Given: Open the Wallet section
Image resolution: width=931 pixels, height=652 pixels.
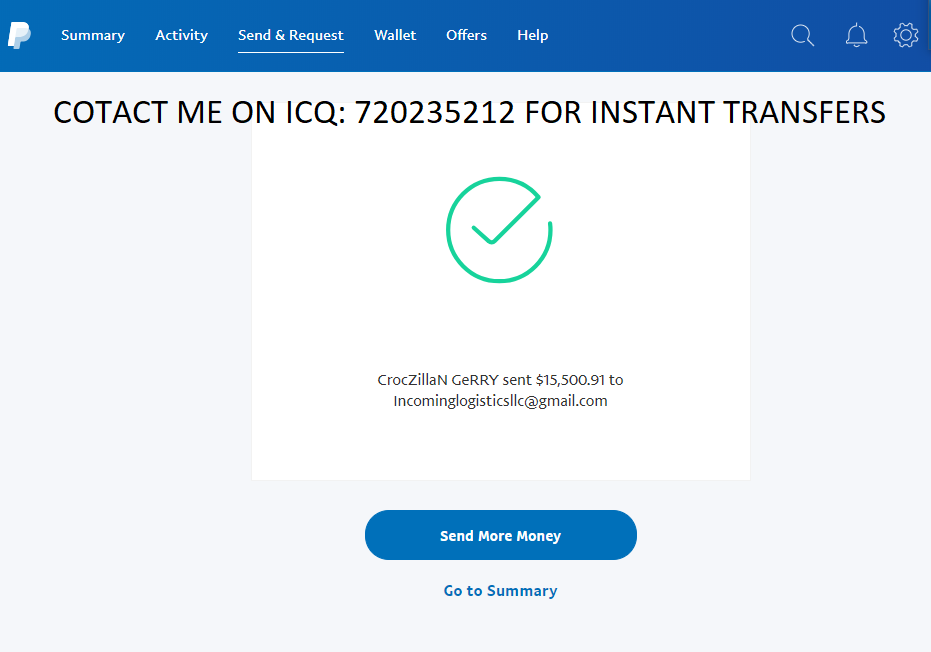Looking at the screenshot, I should 395,36.
